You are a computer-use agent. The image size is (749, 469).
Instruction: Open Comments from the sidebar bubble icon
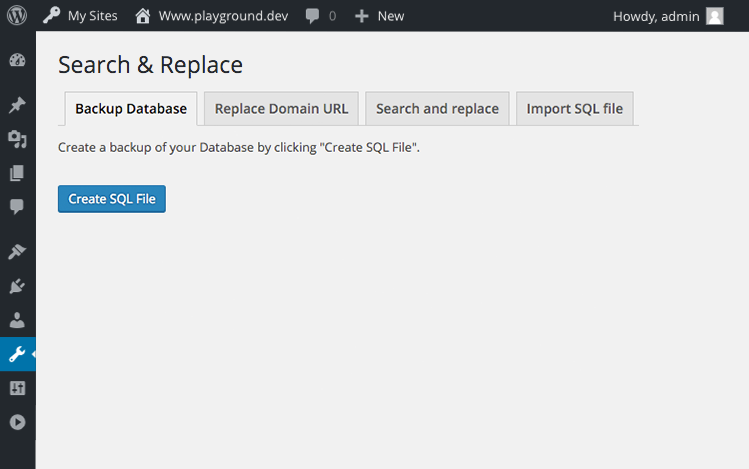(x=17, y=207)
